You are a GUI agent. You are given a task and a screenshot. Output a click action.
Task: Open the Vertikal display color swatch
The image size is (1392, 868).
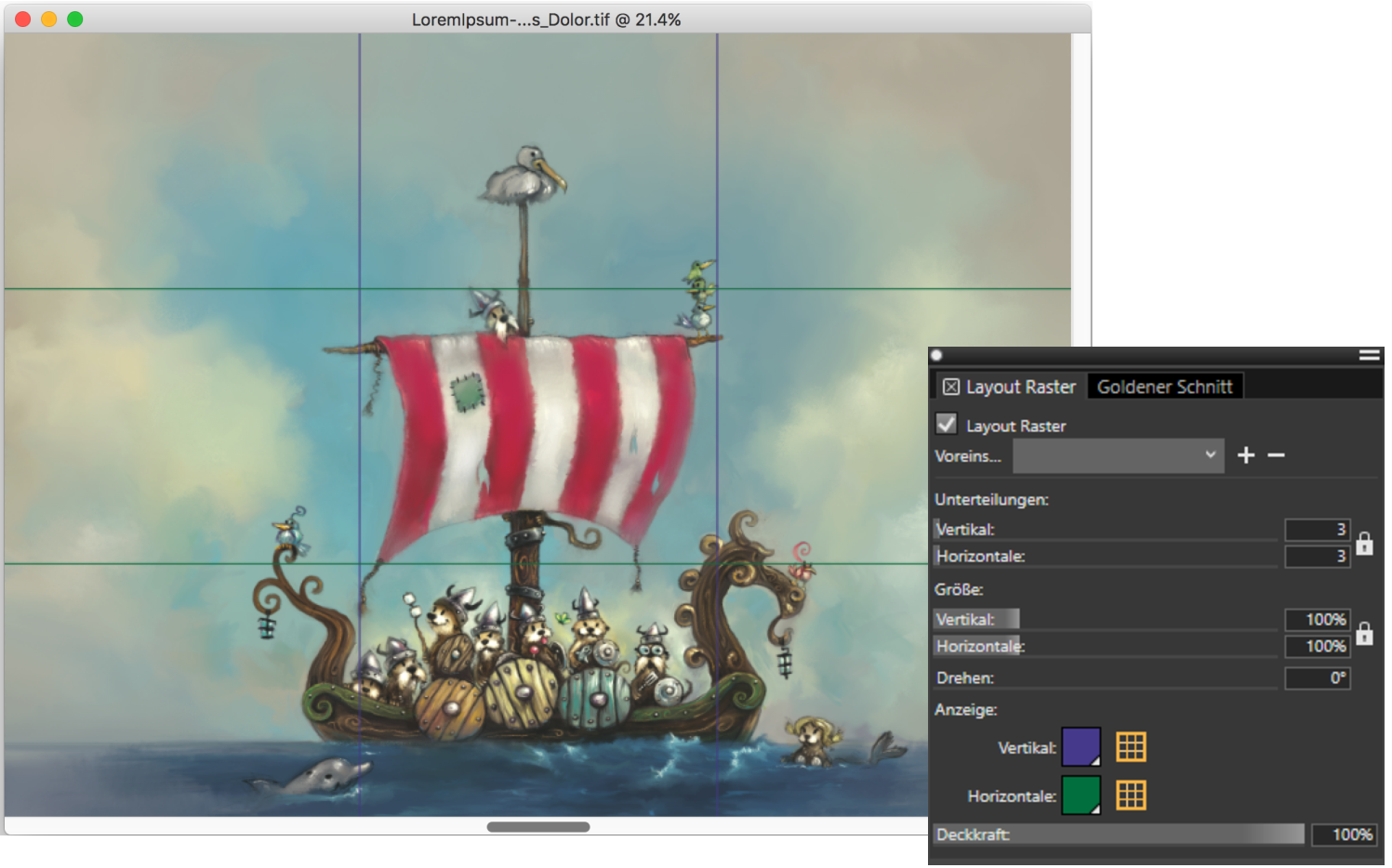point(1080,746)
